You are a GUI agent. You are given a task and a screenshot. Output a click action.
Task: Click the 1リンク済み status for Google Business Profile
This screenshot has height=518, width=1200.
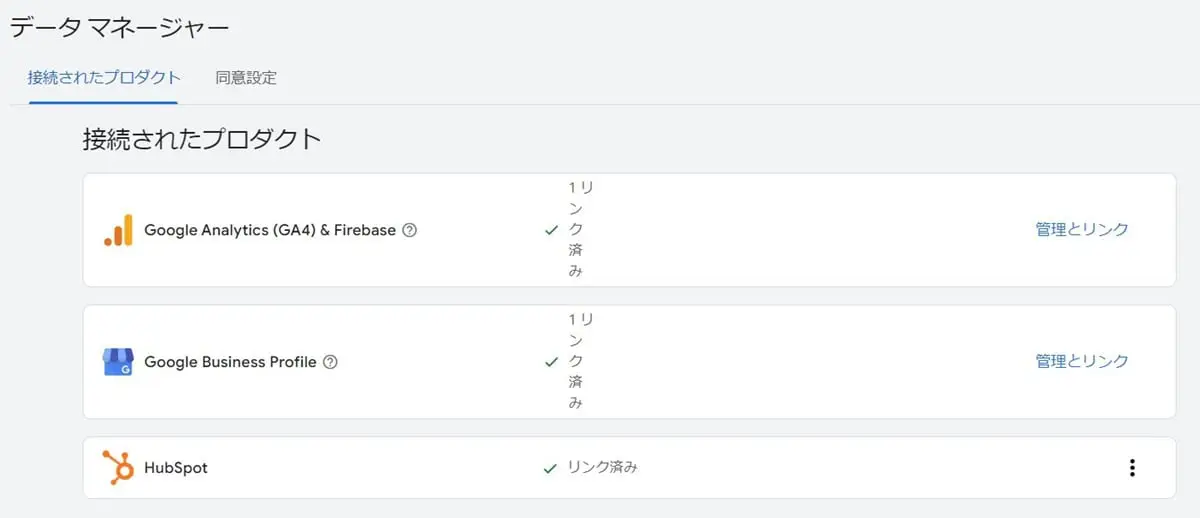tap(581, 361)
